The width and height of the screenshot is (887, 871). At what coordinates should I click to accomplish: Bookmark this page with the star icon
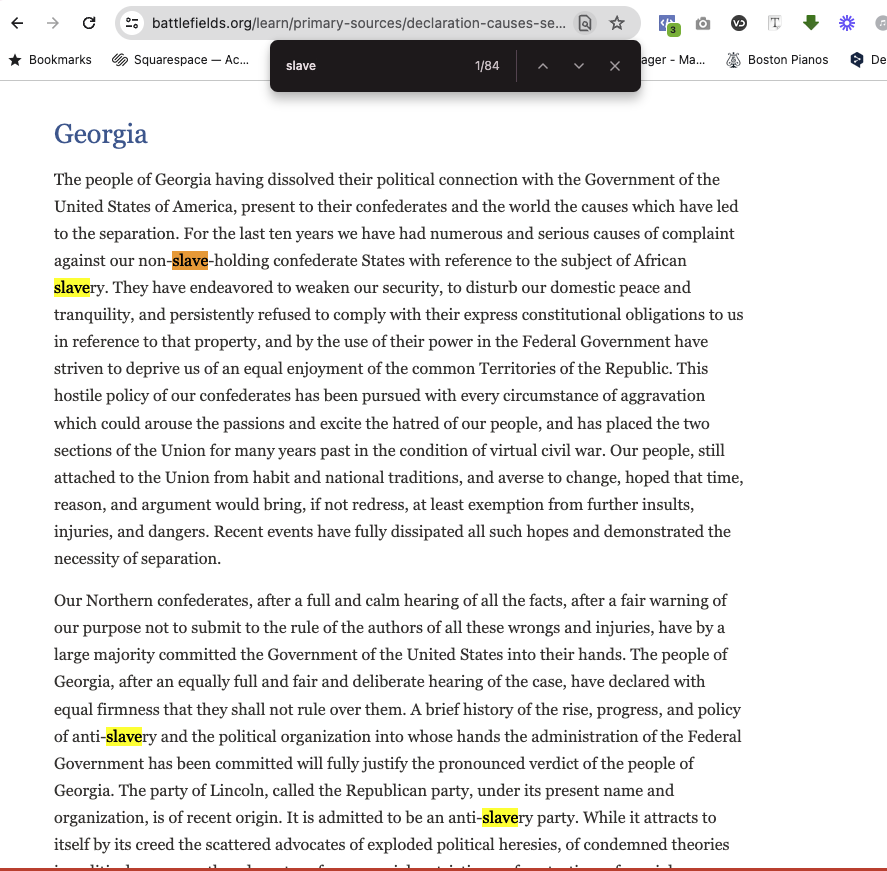coord(617,23)
